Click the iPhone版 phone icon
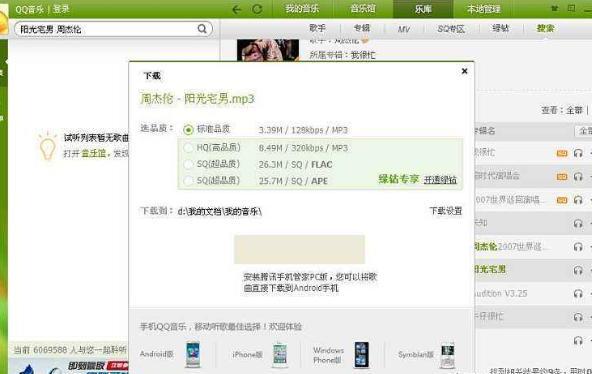 (280, 354)
